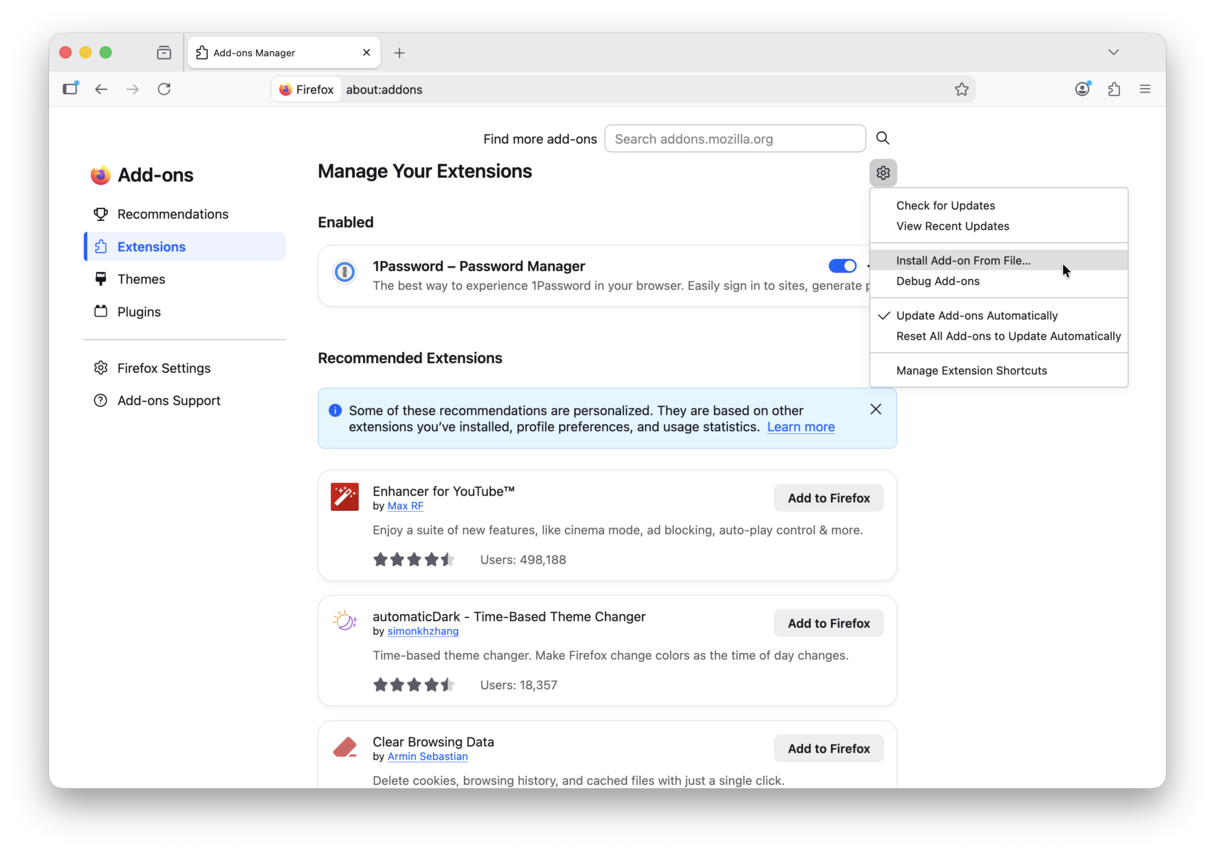Viewport: 1215px width, 853px height.
Task: Reload the current page
Action: [164, 89]
